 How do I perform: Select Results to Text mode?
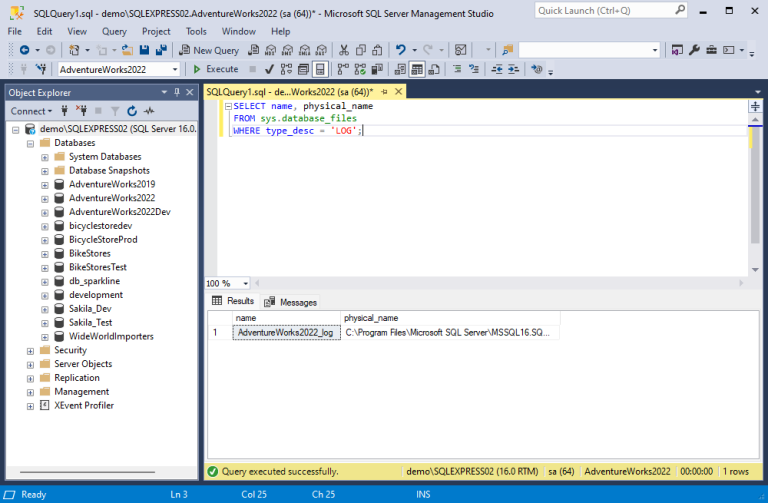tap(400, 69)
